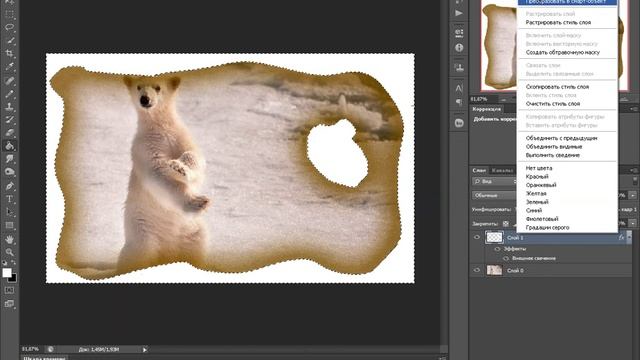The width and height of the screenshot is (640, 360).
Task: Select the Eyedropper tool
Action: click(9, 67)
